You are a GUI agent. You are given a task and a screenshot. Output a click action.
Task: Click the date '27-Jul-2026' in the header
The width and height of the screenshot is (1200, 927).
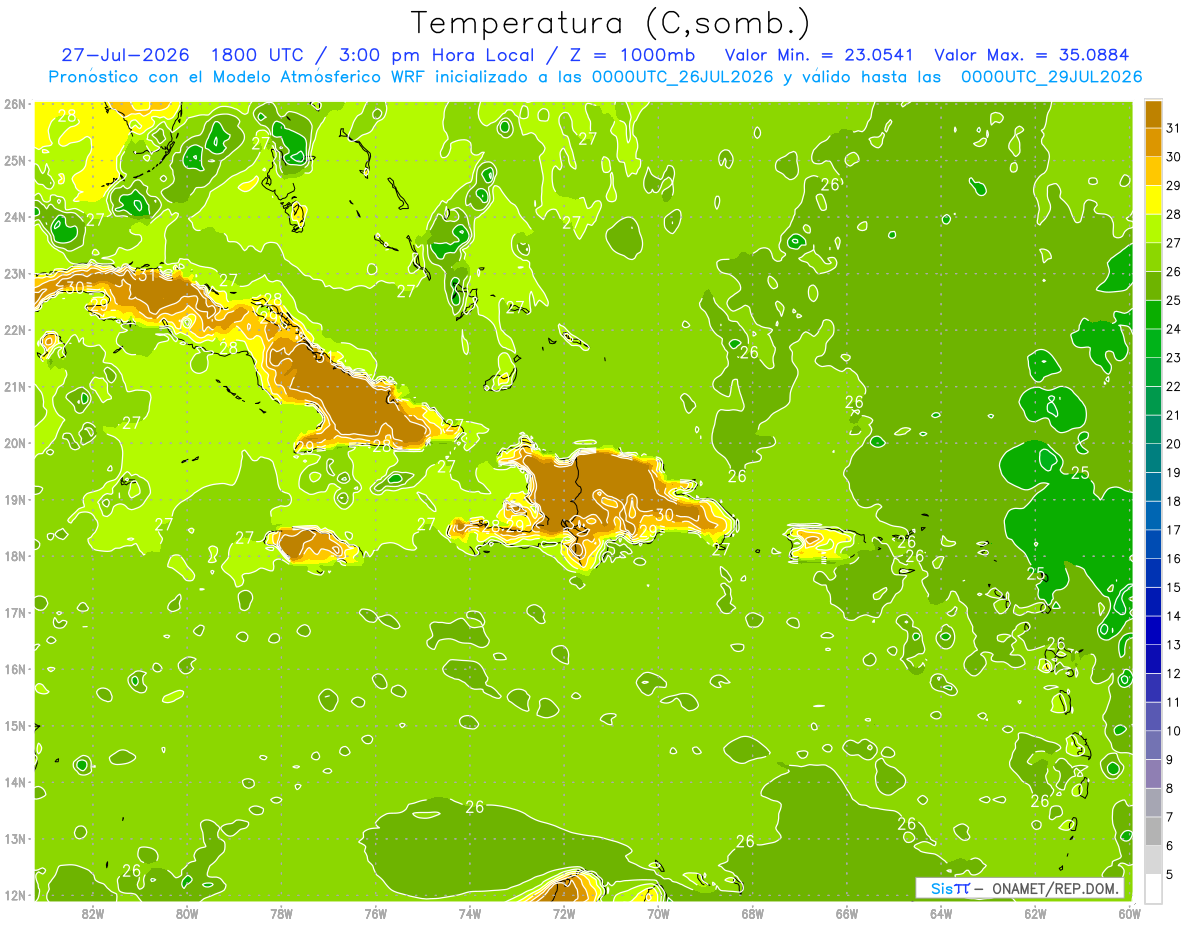pos(127,55)
